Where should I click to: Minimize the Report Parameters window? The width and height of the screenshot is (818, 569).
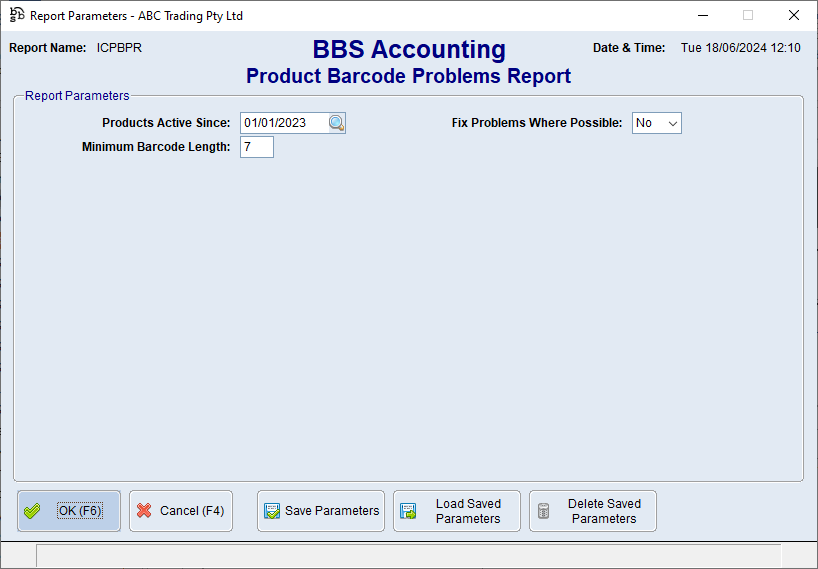point(702,15)
